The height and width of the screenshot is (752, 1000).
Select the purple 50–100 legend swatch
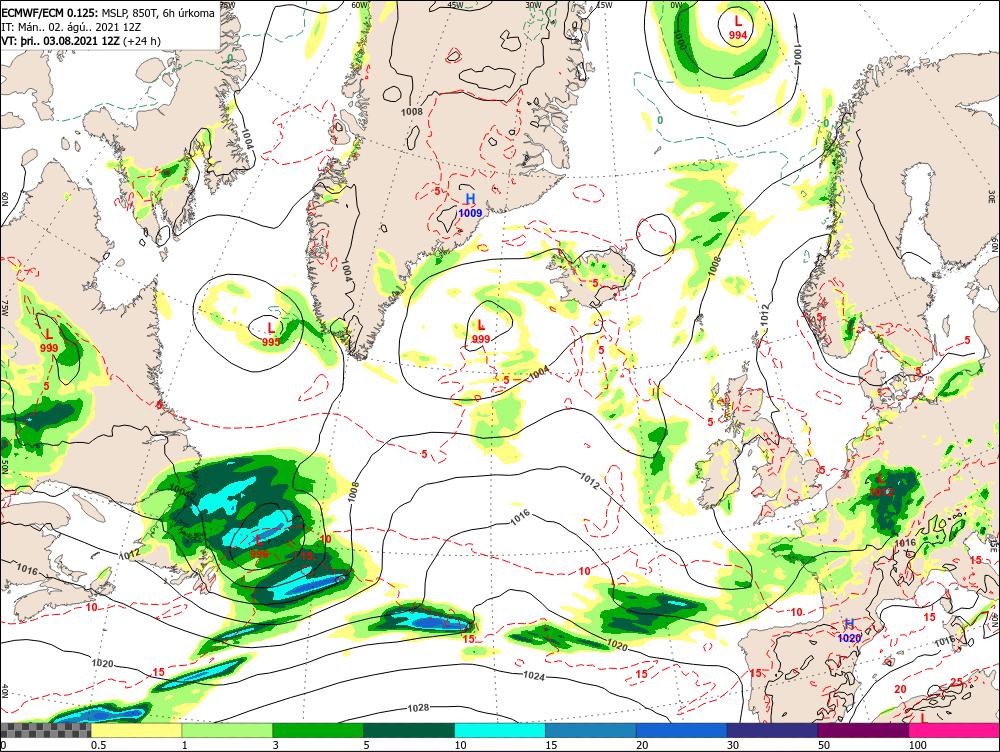(864, 730)
